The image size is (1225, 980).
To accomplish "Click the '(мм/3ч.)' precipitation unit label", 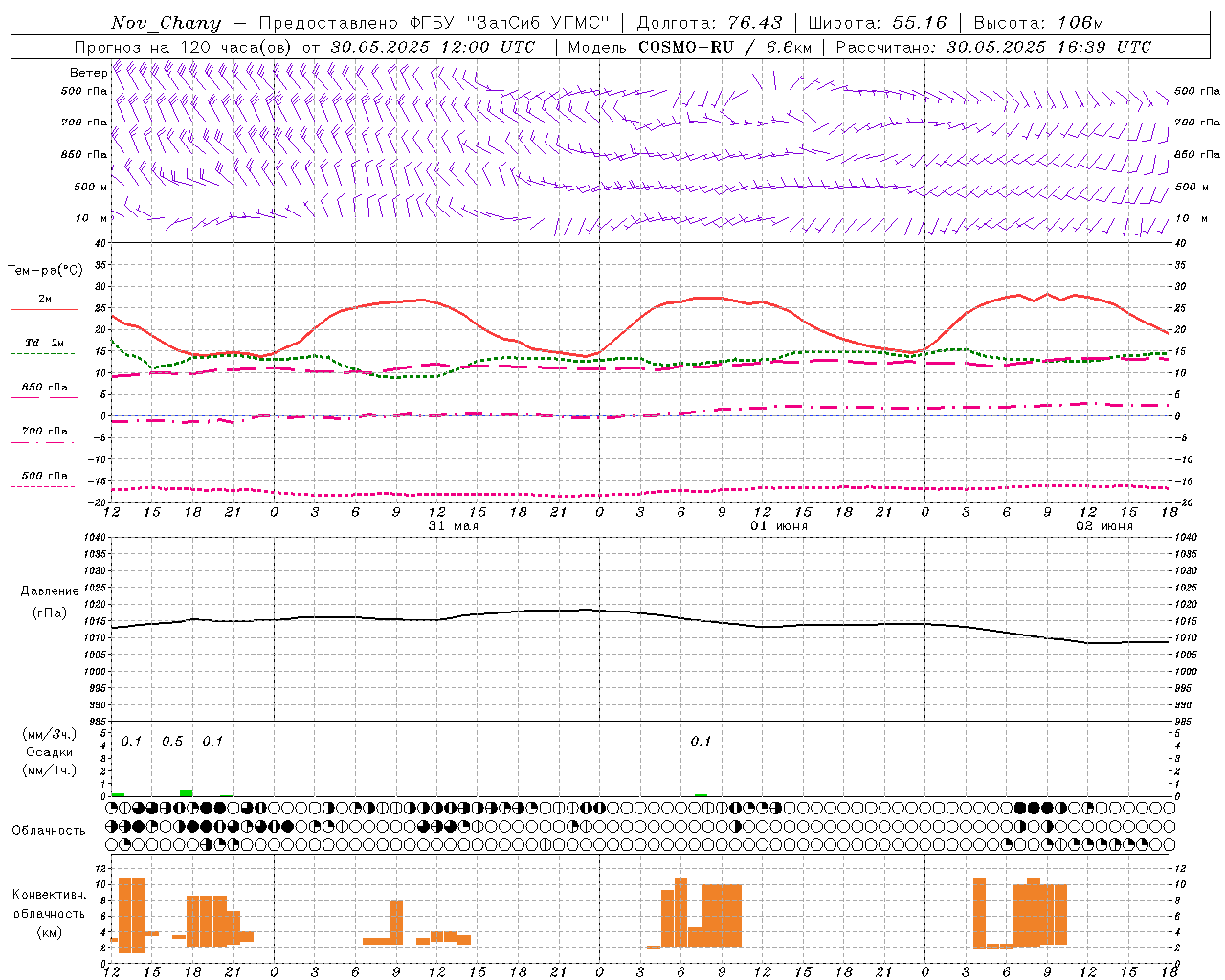I will tap(50, 735).
